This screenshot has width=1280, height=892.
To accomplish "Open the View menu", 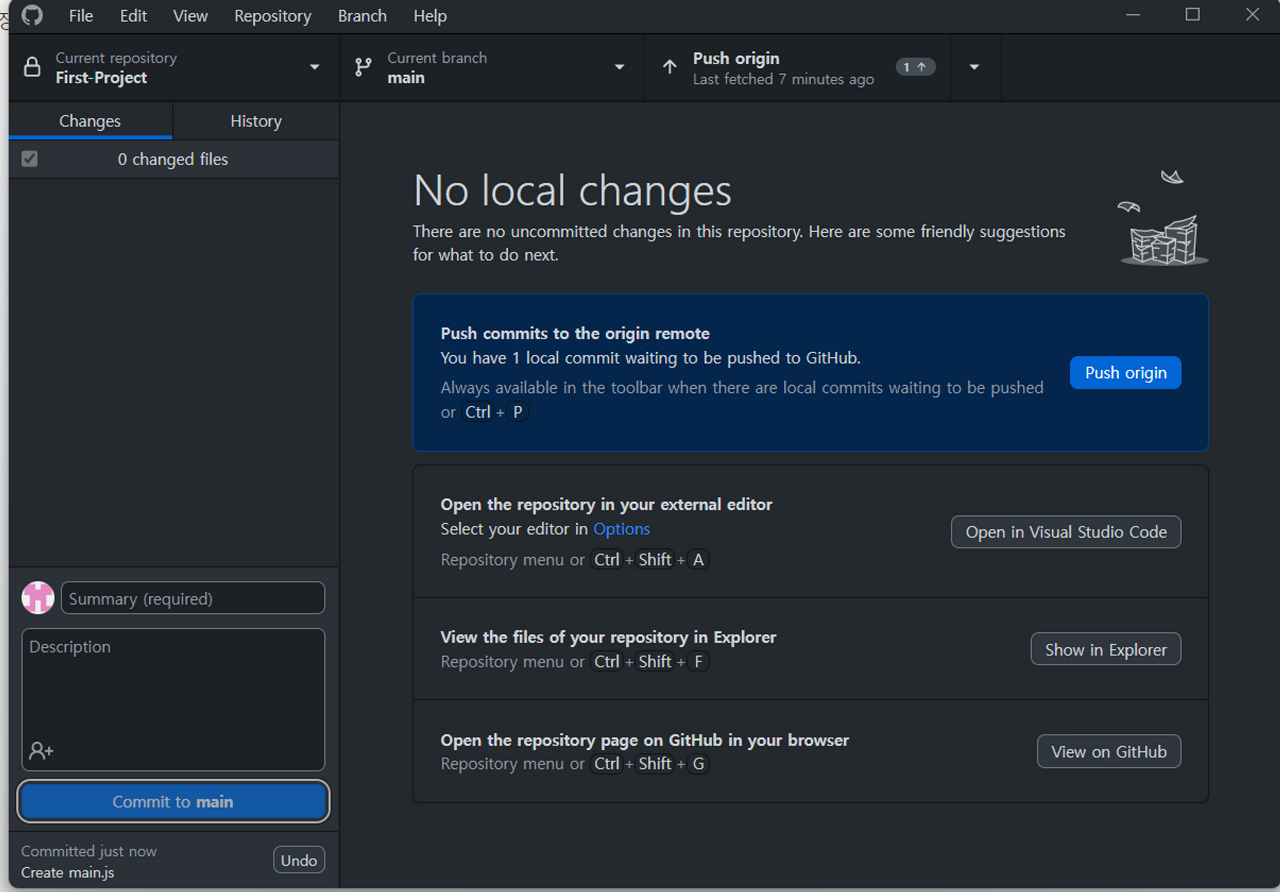I will point(190,16).
